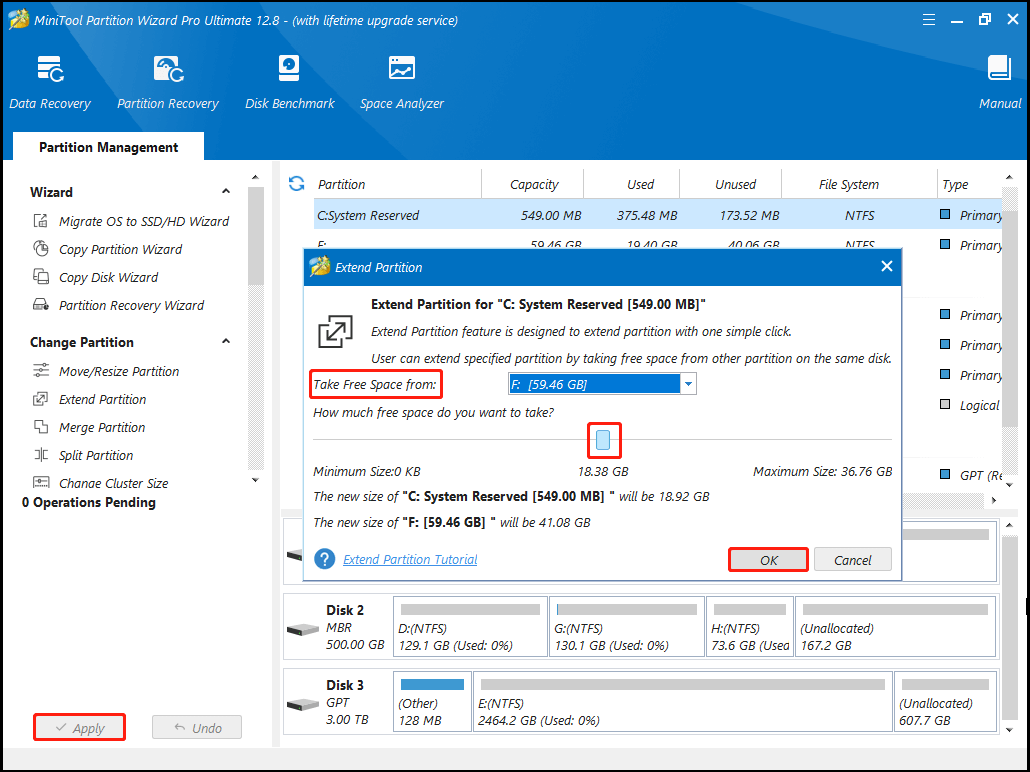Image resolution: width=1030 pixels, height=772 pixels.
Task: Choose Split Partition
Action: click(x=83, y=455)
